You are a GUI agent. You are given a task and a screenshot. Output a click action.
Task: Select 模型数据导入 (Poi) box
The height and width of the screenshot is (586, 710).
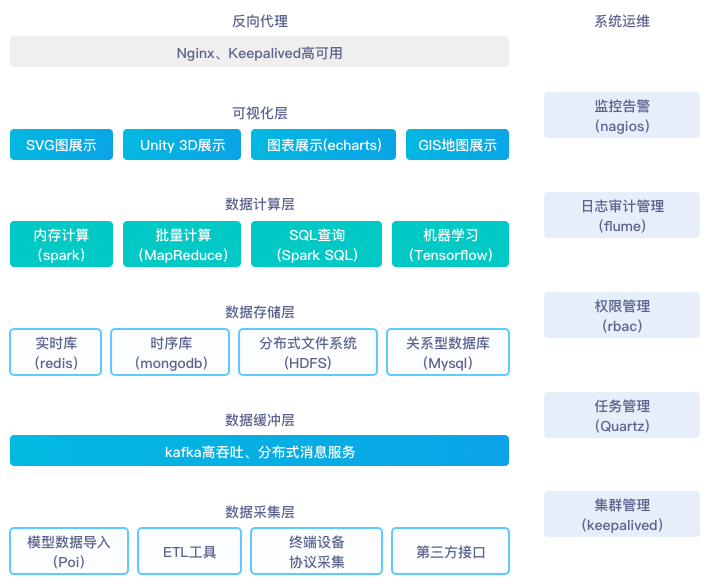tap(69, 552)
